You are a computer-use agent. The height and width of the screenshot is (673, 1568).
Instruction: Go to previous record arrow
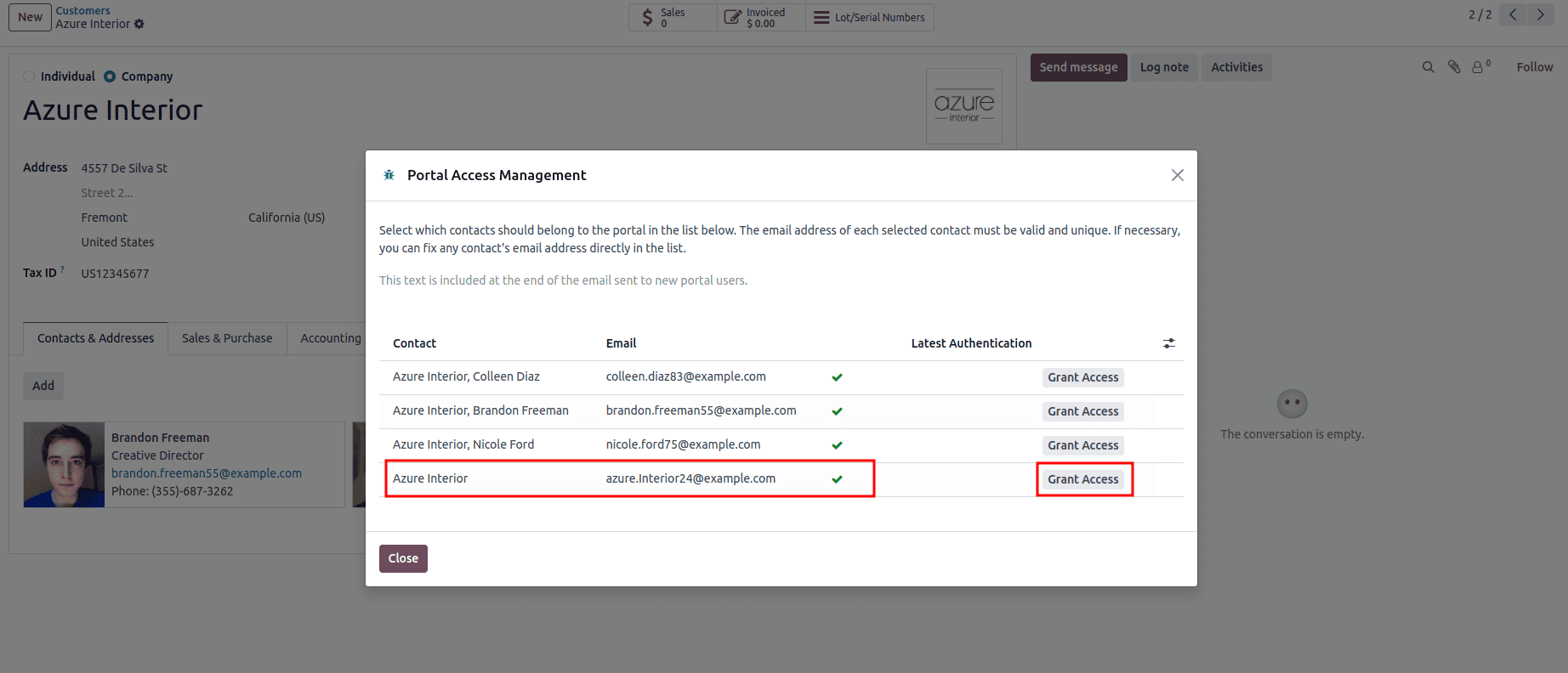tap(1513, 14)
